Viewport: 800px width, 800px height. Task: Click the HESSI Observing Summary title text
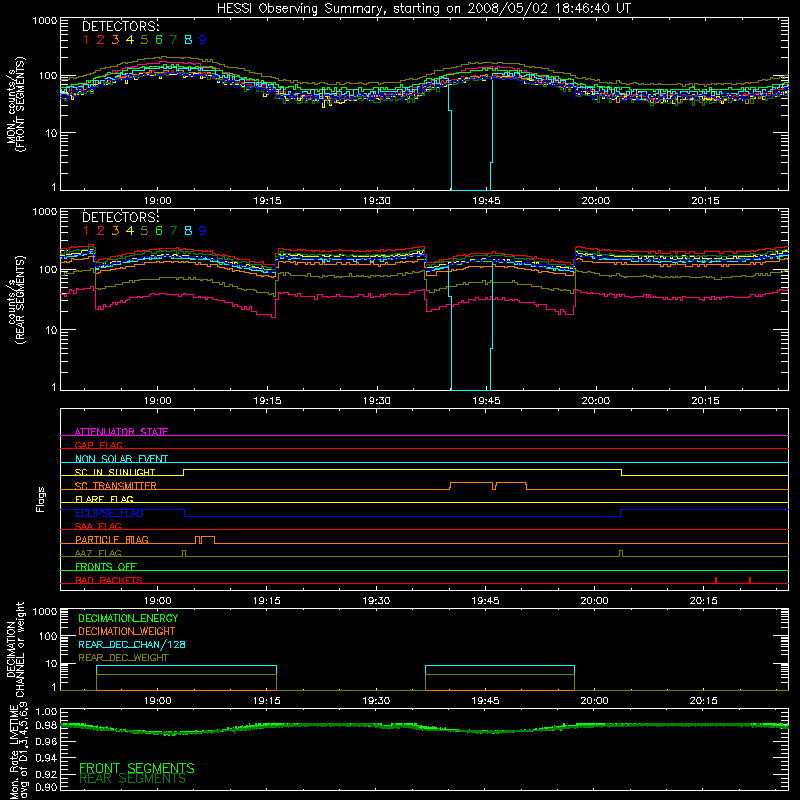[423, 9]
